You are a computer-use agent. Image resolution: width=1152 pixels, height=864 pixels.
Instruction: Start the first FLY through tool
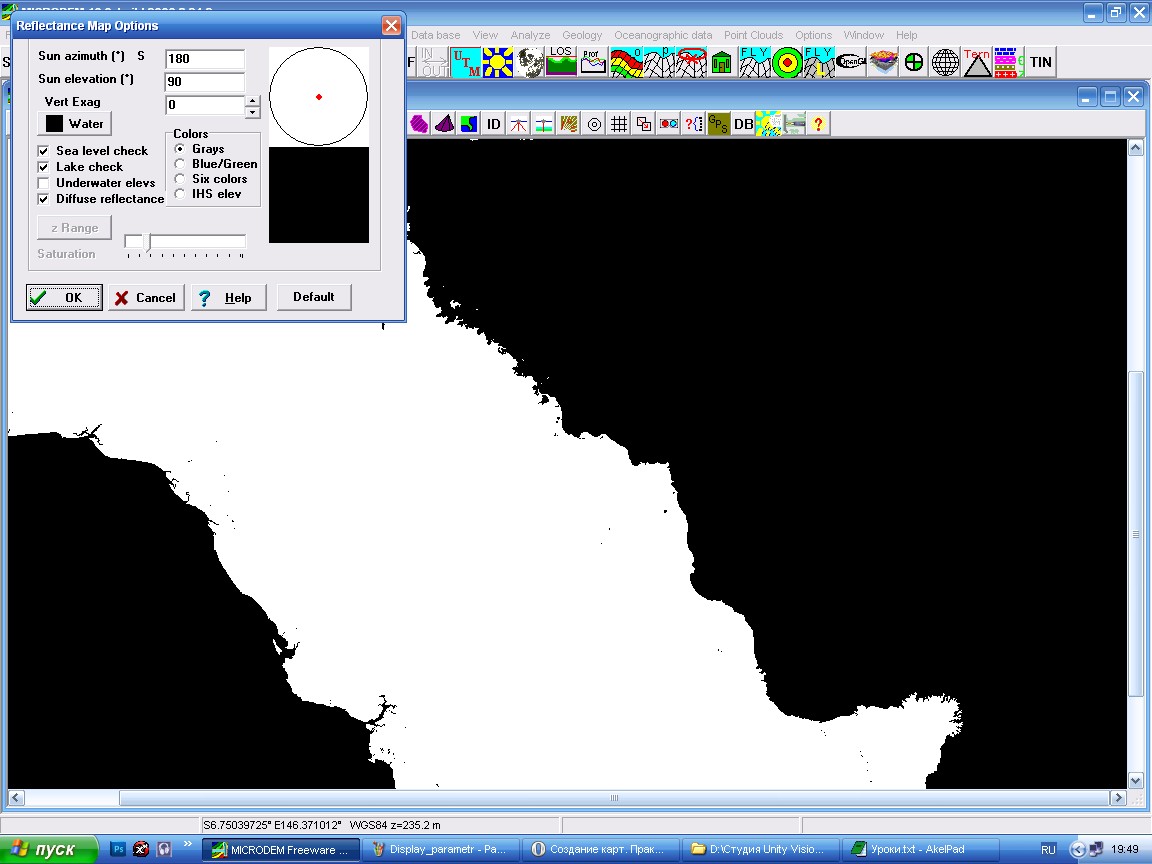pos(755,62)
